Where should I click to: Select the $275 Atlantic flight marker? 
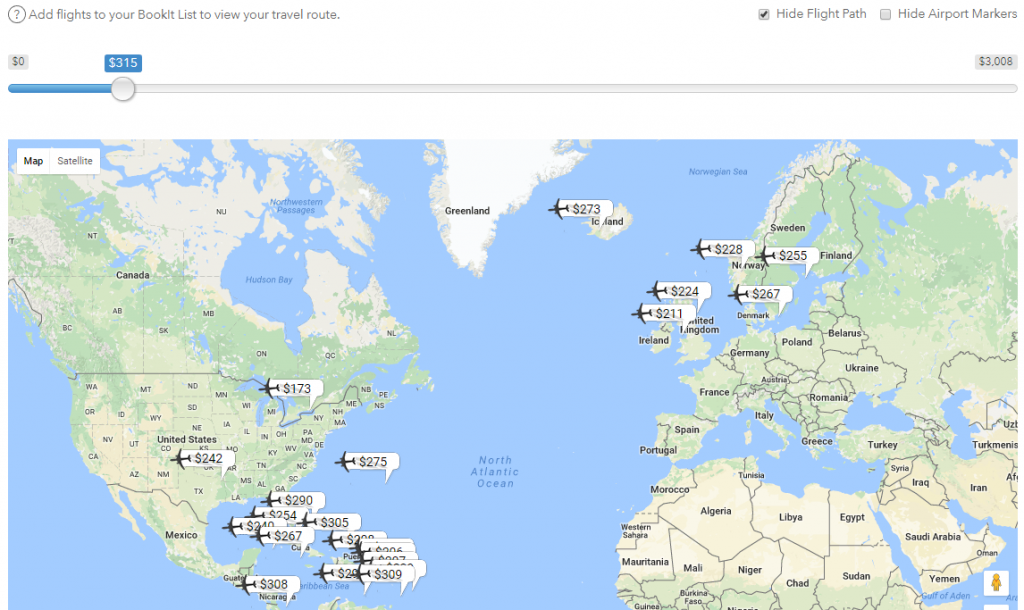367,462
